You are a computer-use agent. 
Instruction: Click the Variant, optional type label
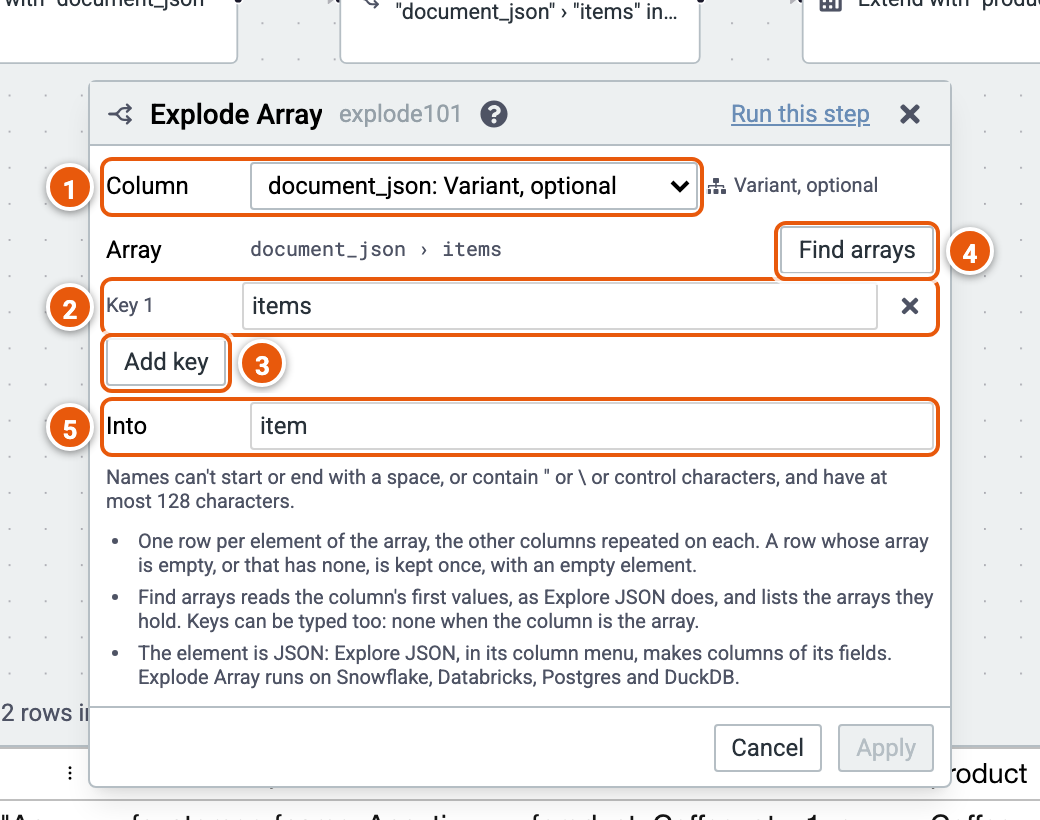coord(805,186)
